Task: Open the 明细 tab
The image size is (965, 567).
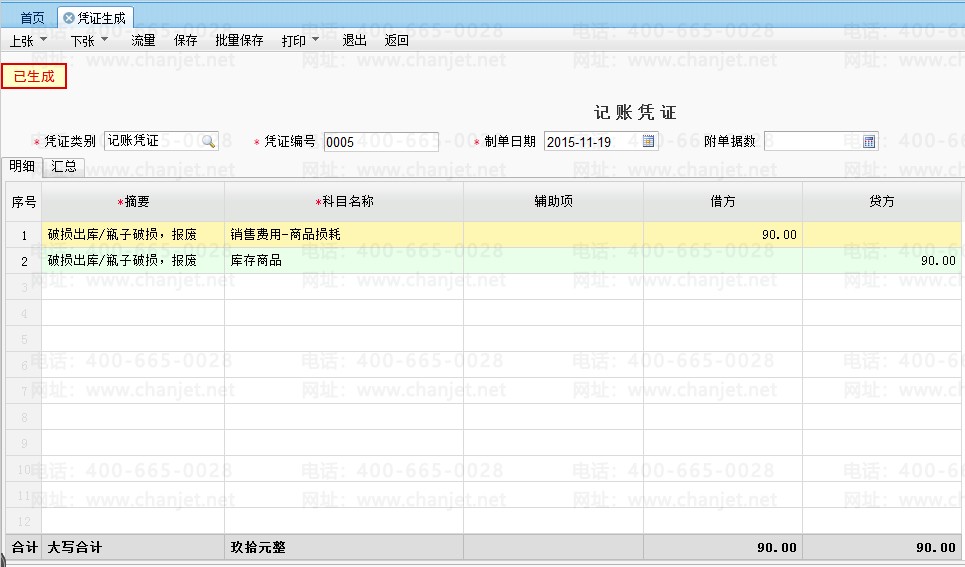Action: [22, 166]
